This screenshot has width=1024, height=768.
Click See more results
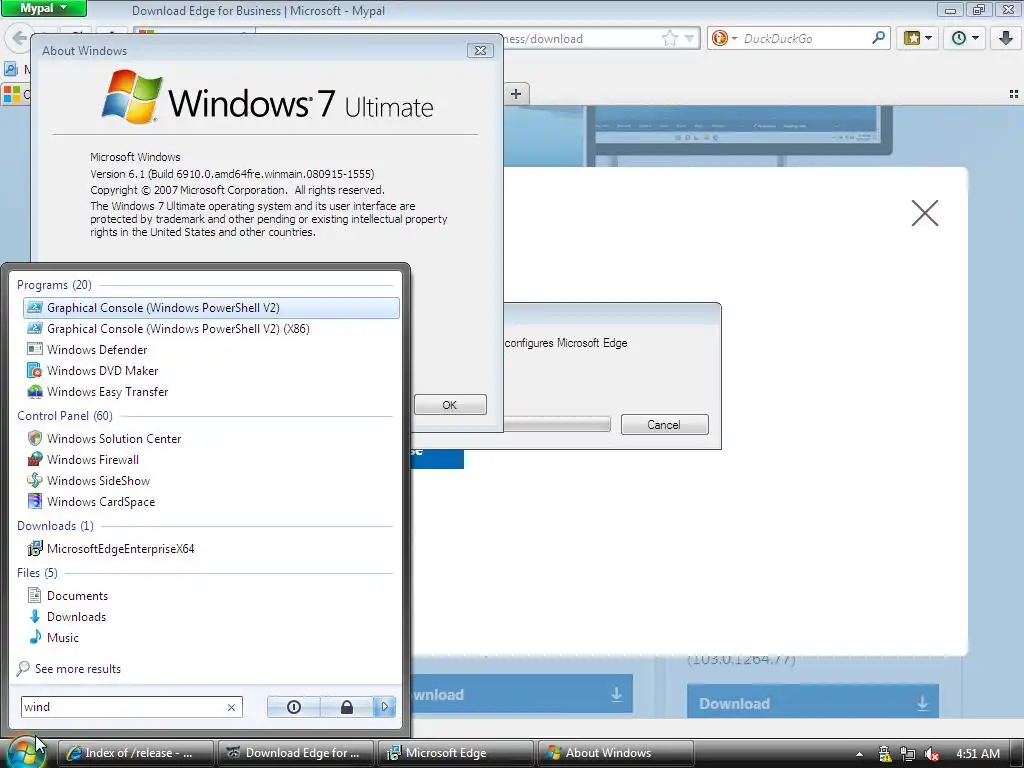(78, 669)
